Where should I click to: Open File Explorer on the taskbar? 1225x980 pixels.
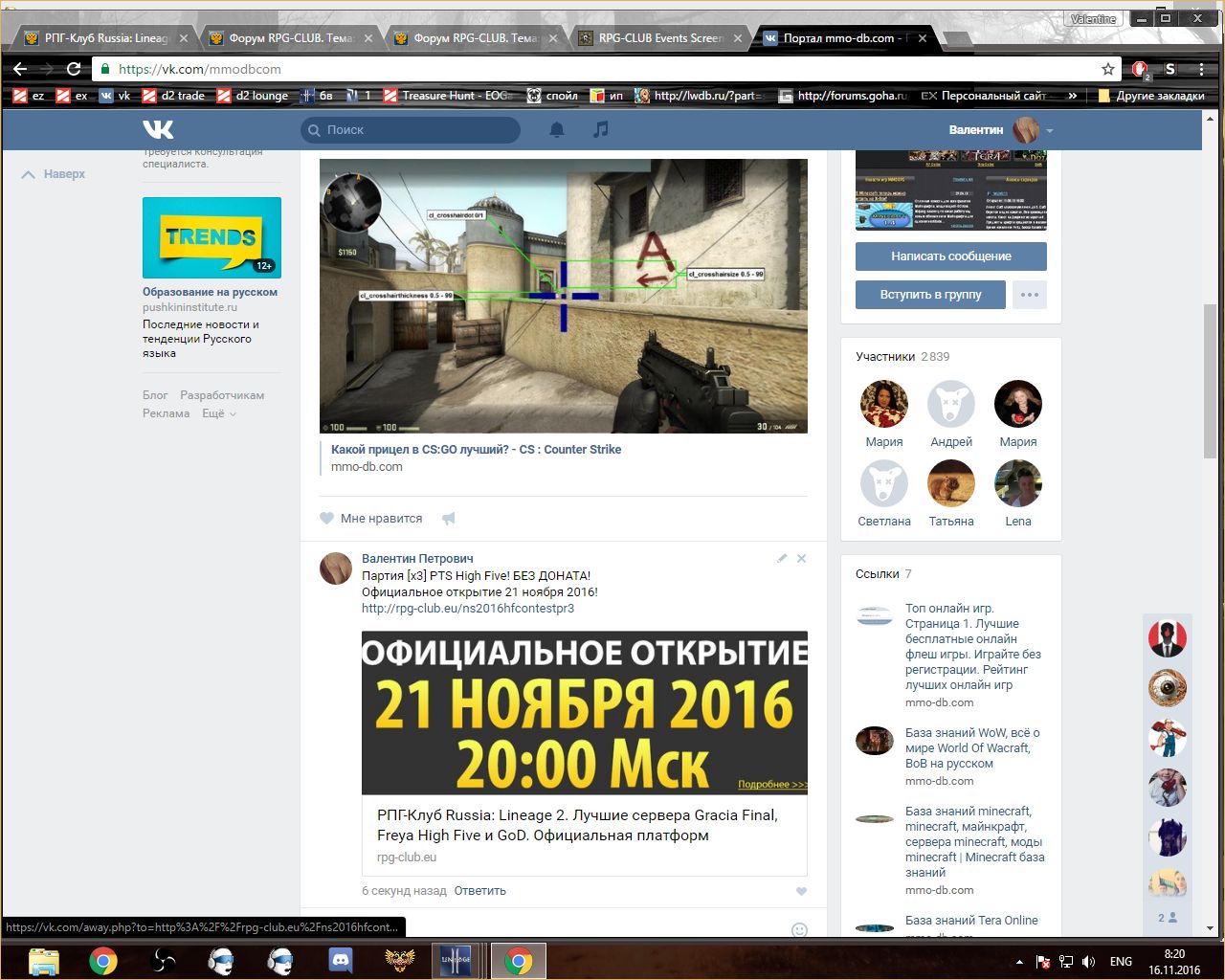(x=43, y=961)
